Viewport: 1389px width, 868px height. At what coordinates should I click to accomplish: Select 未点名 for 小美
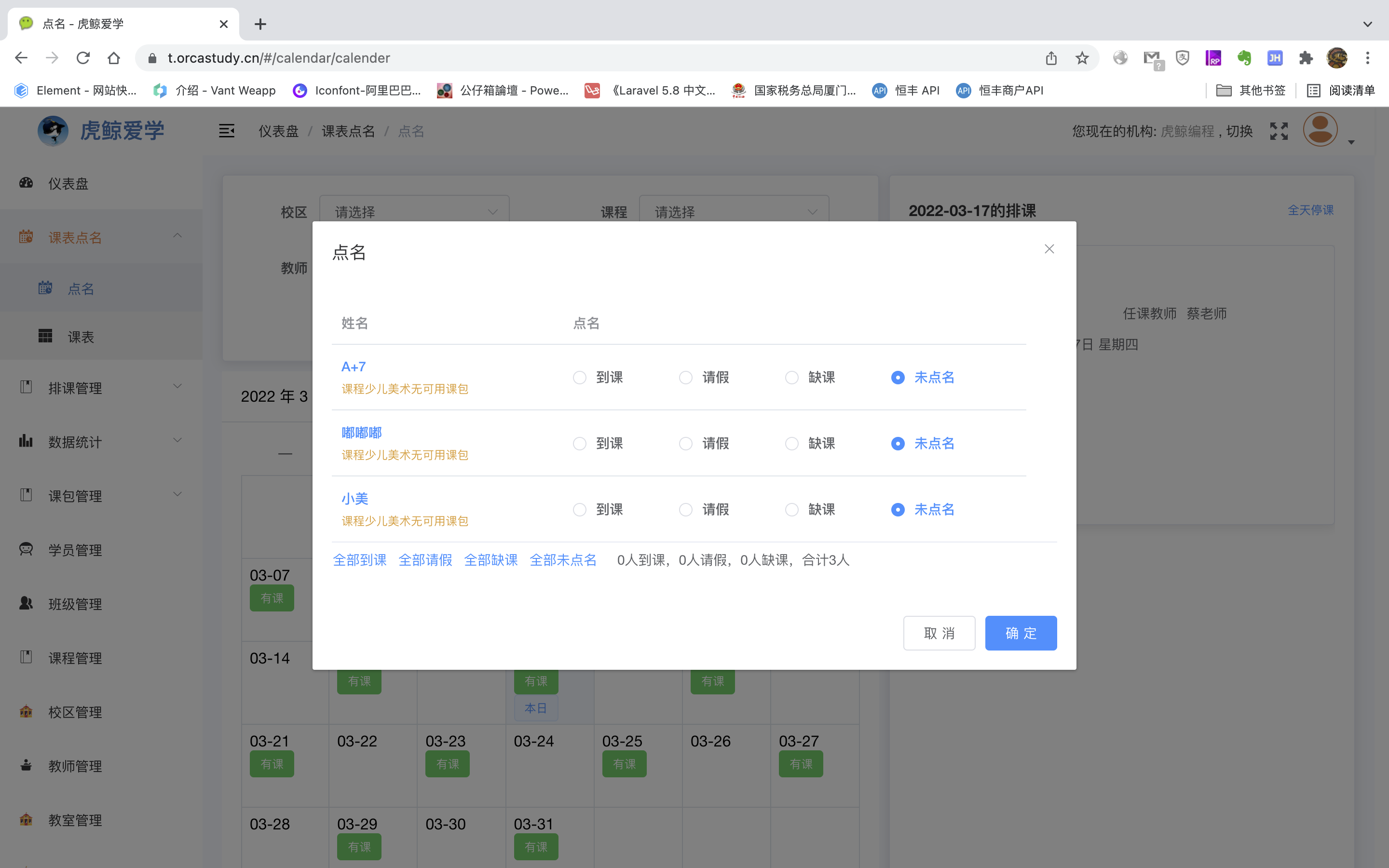point(923,509)
